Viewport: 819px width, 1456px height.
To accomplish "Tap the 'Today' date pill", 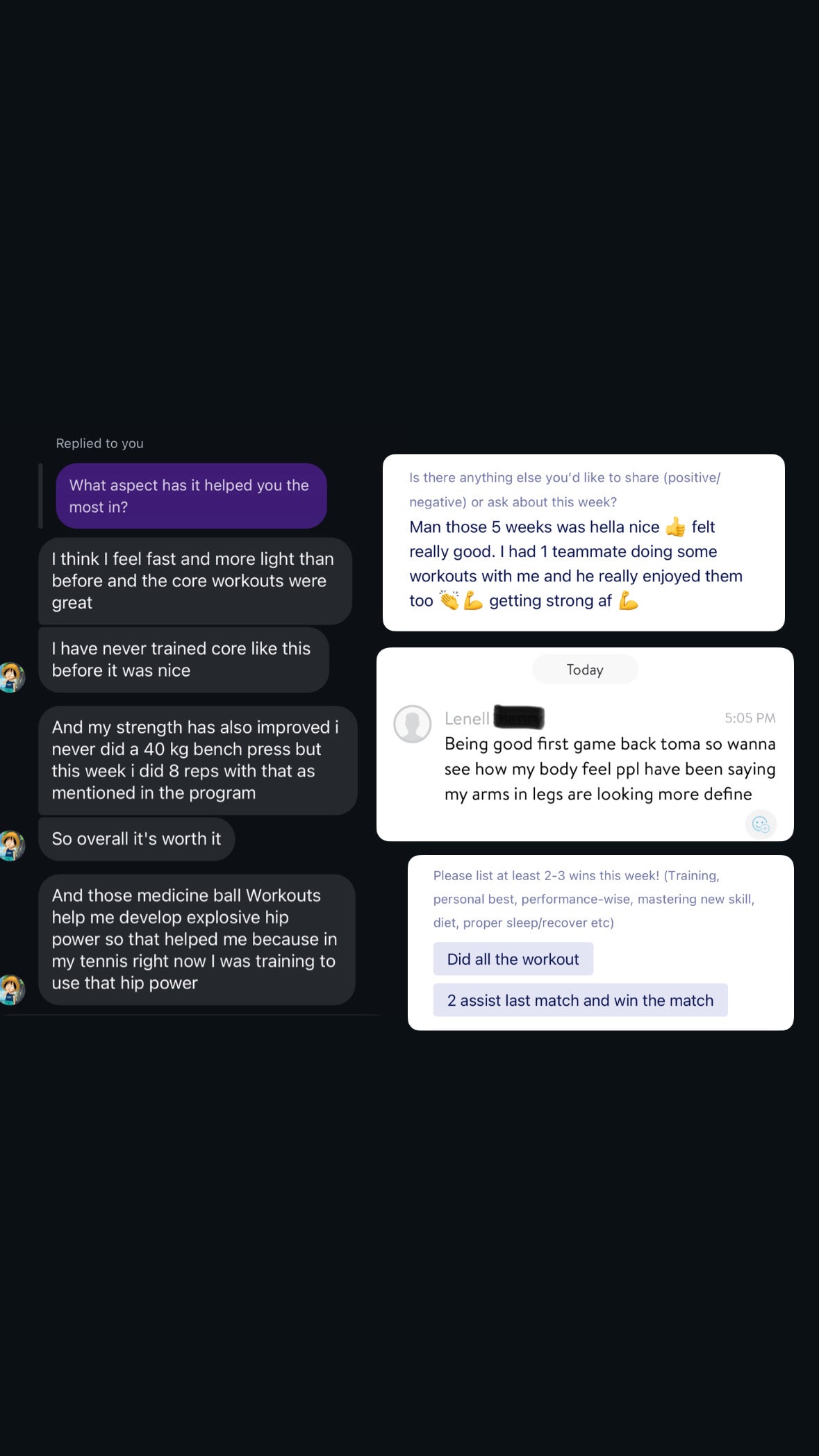I will click(585, 670).
